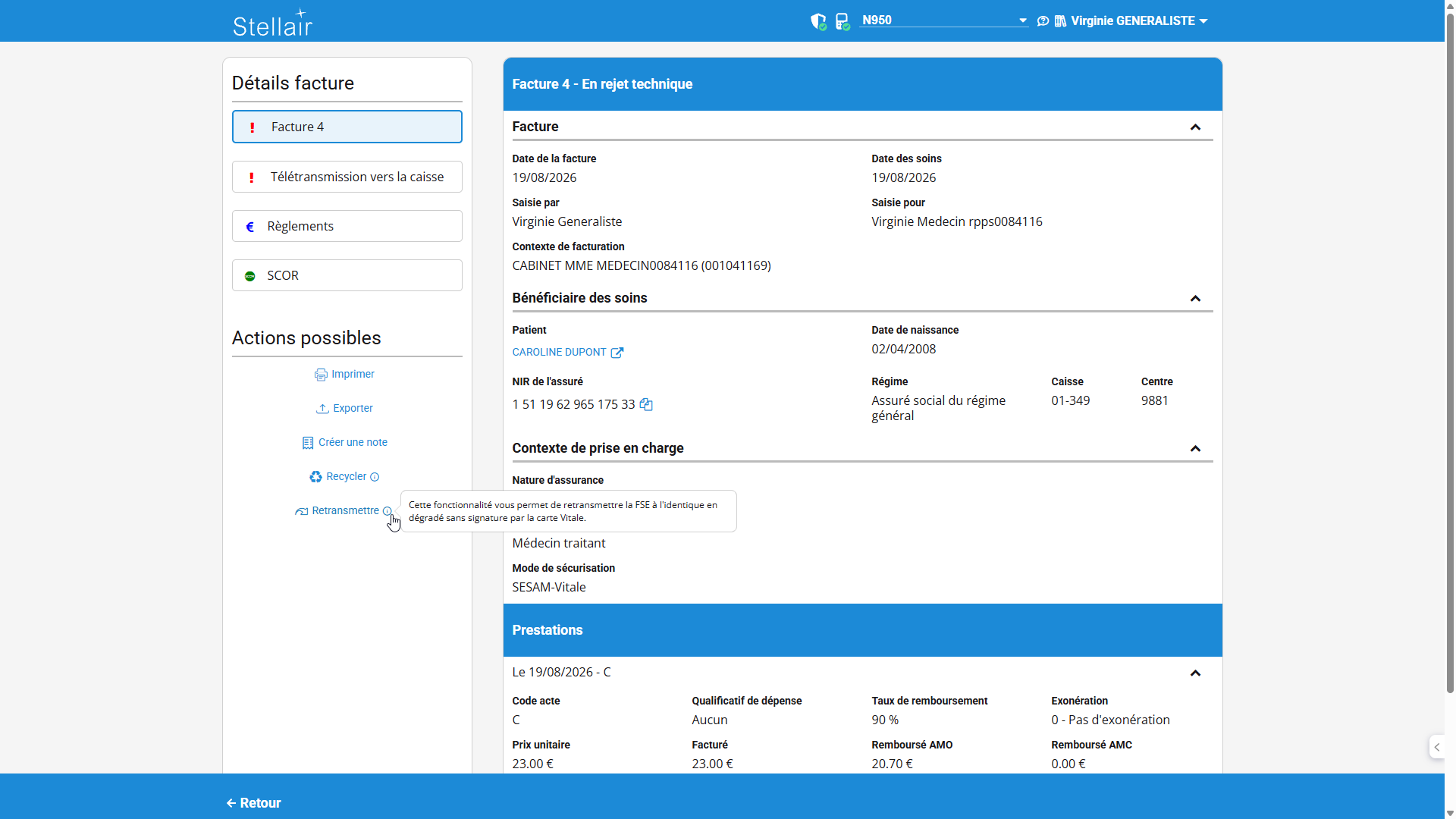Screen dimensions: 1456x819
Task: Open patient CAROLINE DUPONT link
Action: (x=559, y=352)
